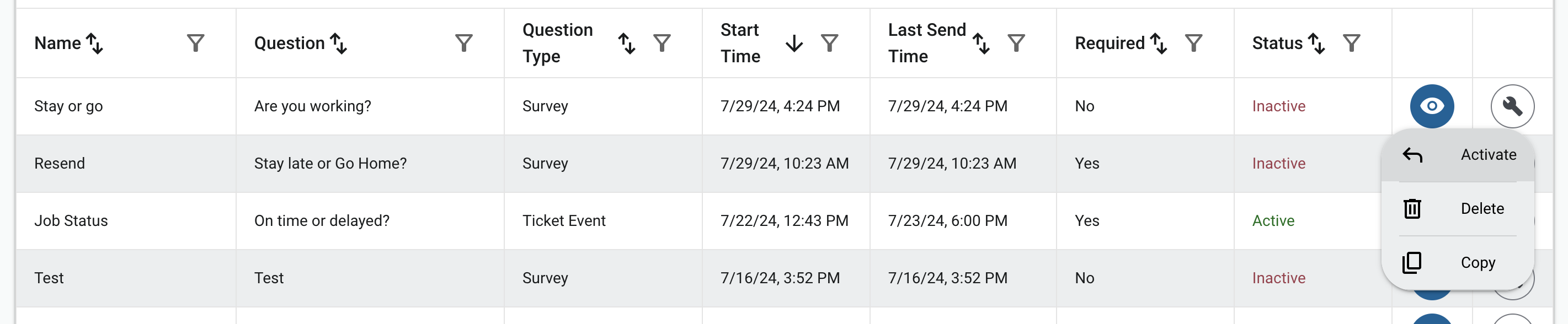Sort by Question column arrows
The image size is (1568, 324).
pyautogui.click(x=338, y=43)
